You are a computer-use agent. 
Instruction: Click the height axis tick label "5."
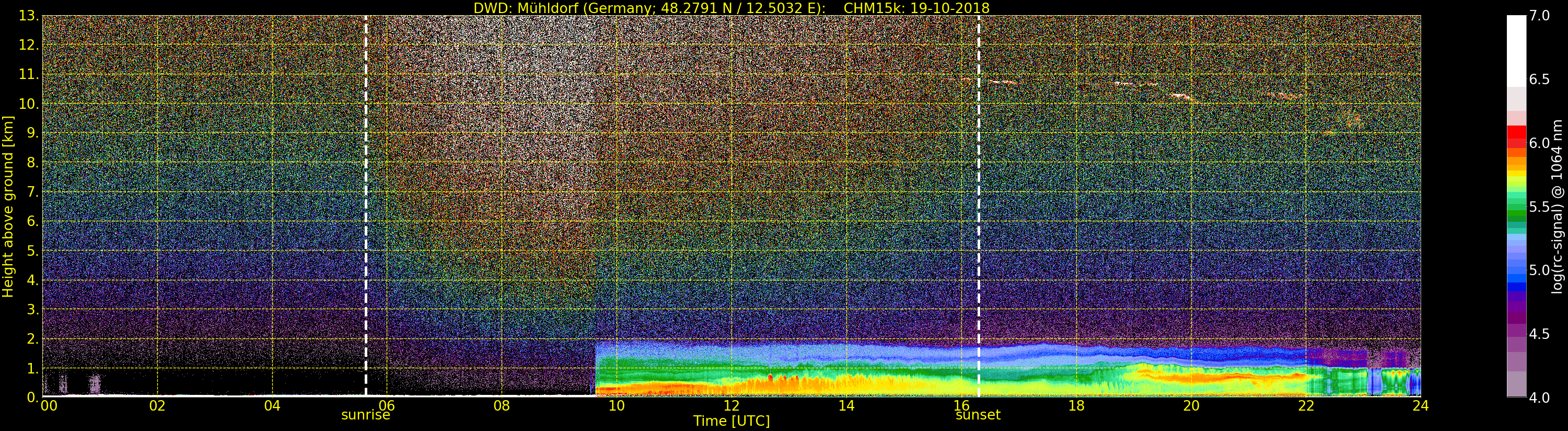click(x=32, y=251)
